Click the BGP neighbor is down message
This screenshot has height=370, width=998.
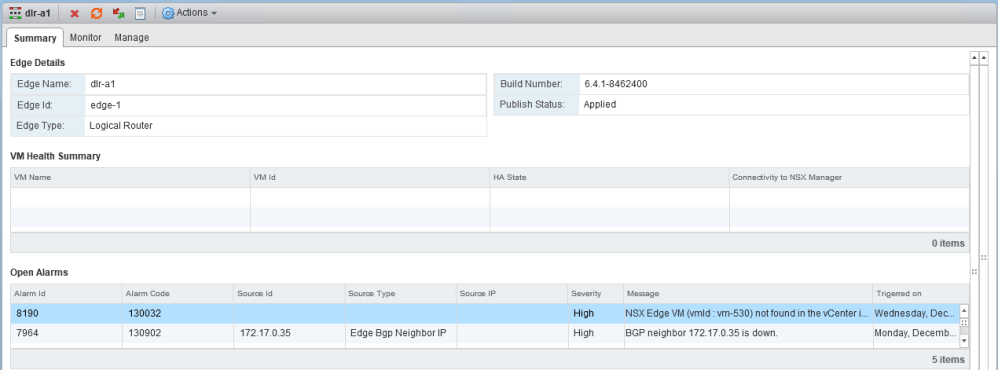point(748,333)
